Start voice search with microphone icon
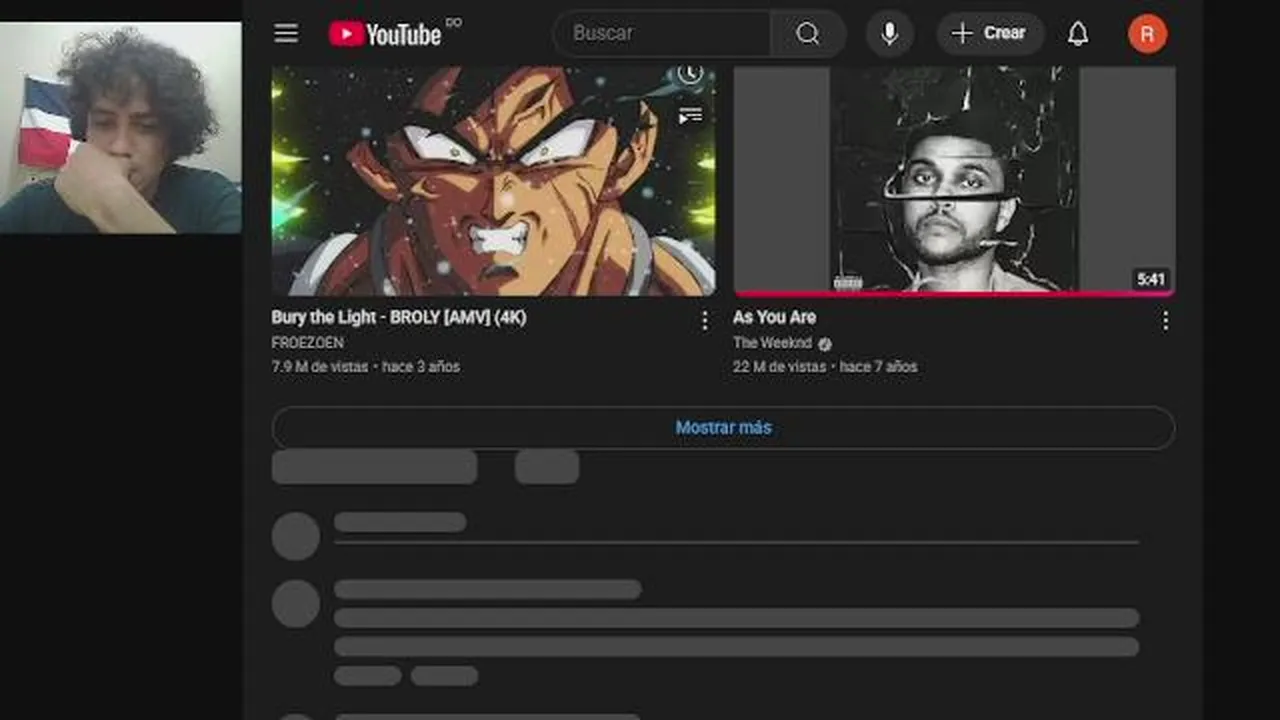 (x=889, y=33)
